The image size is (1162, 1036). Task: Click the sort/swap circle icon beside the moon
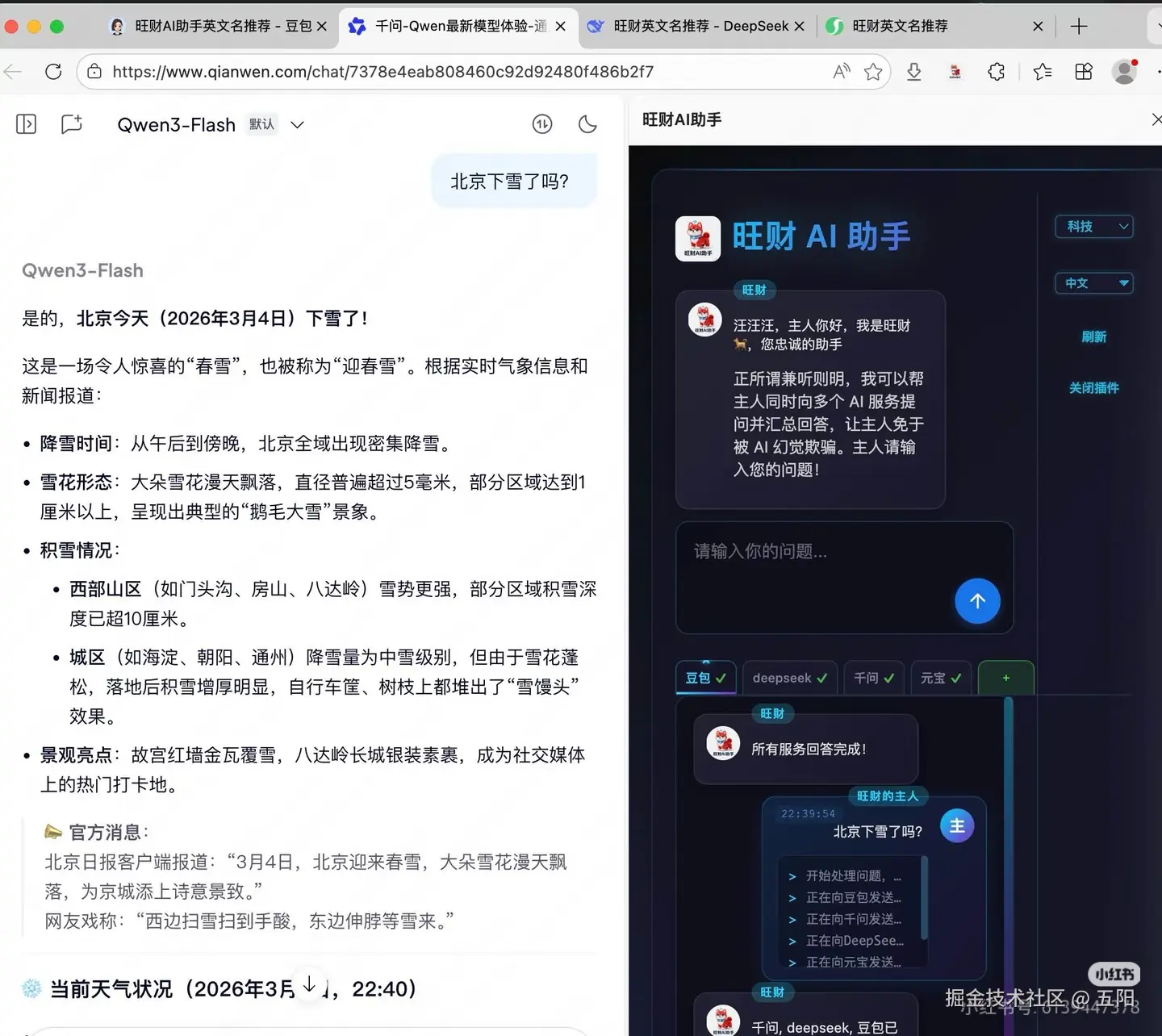click(541, 124)
